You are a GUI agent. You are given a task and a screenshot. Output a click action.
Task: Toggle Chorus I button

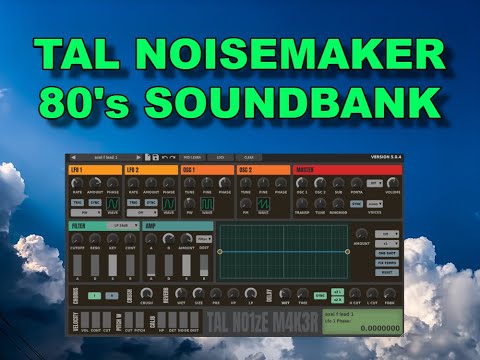(x=94, y=295)
